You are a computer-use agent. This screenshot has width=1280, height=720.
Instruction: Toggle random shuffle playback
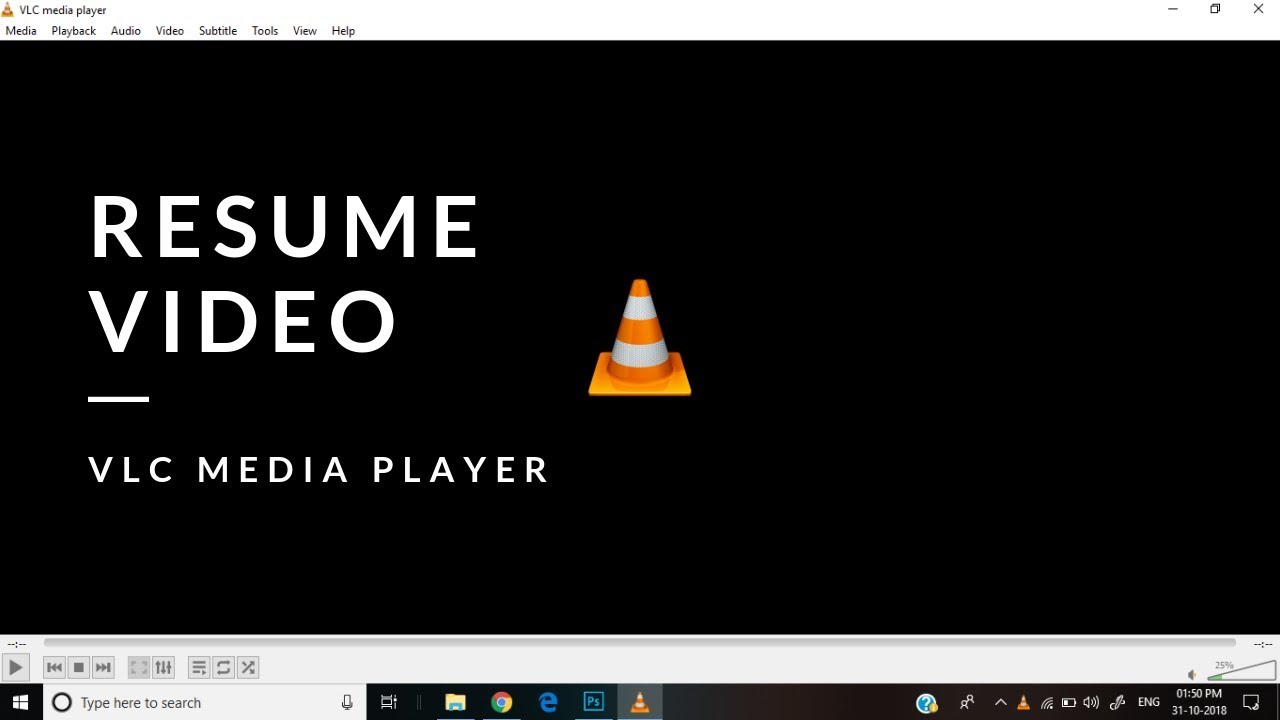(x=248, y=667)
